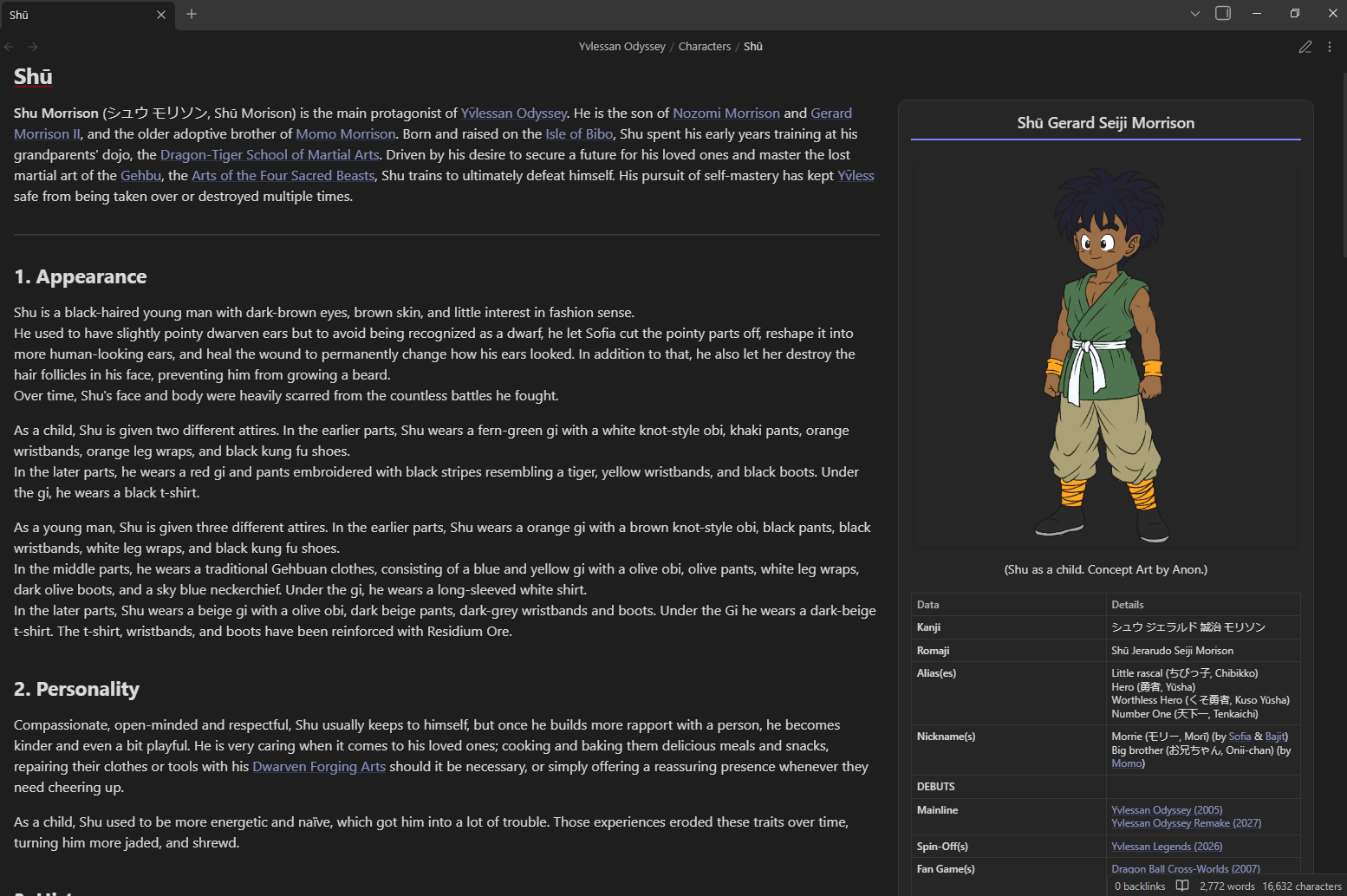
Task: Open Dwarven Forging Arts link
Action: tap(319, 766)
